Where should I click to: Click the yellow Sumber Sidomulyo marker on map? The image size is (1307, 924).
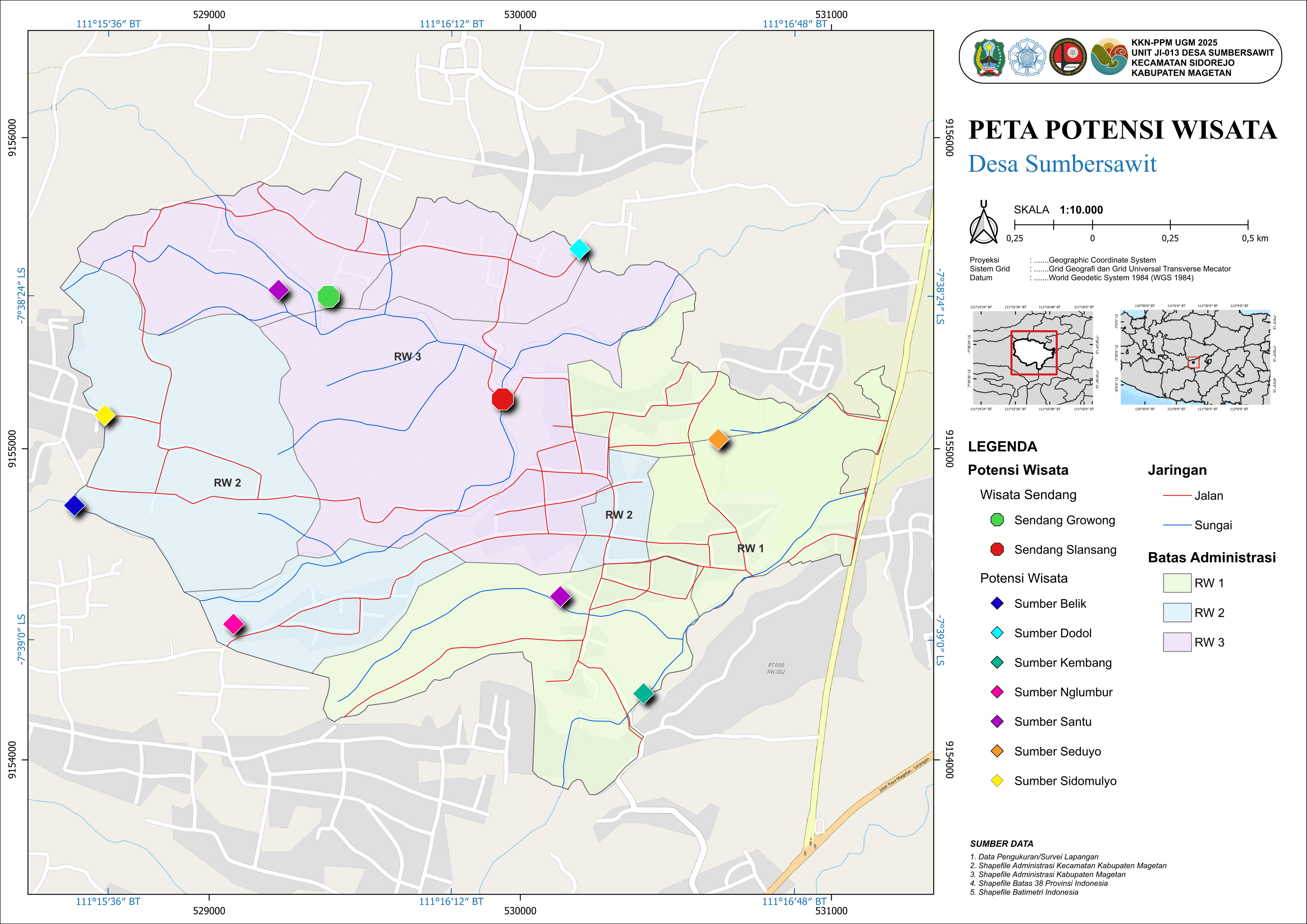[x=105, y=415]
